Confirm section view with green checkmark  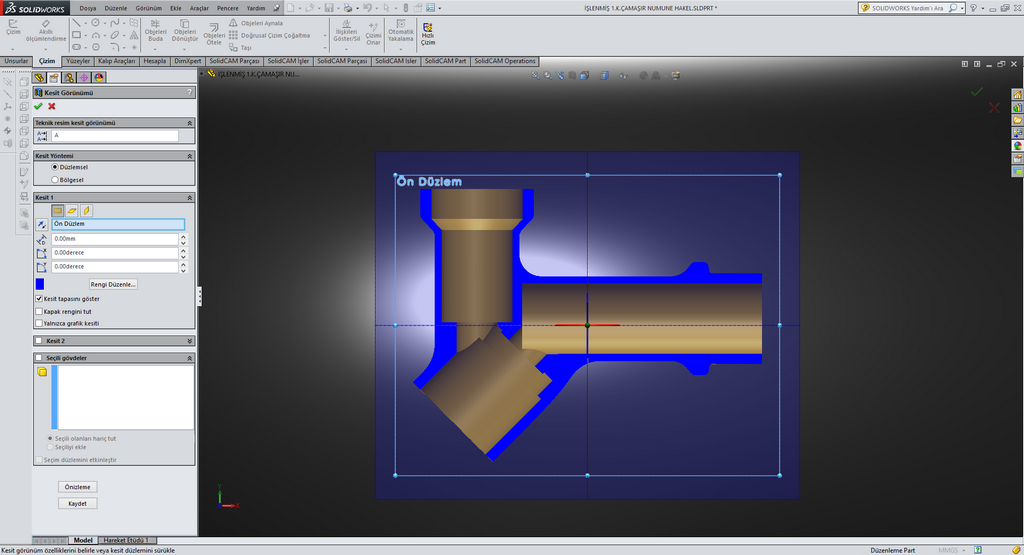pos(38,106)
